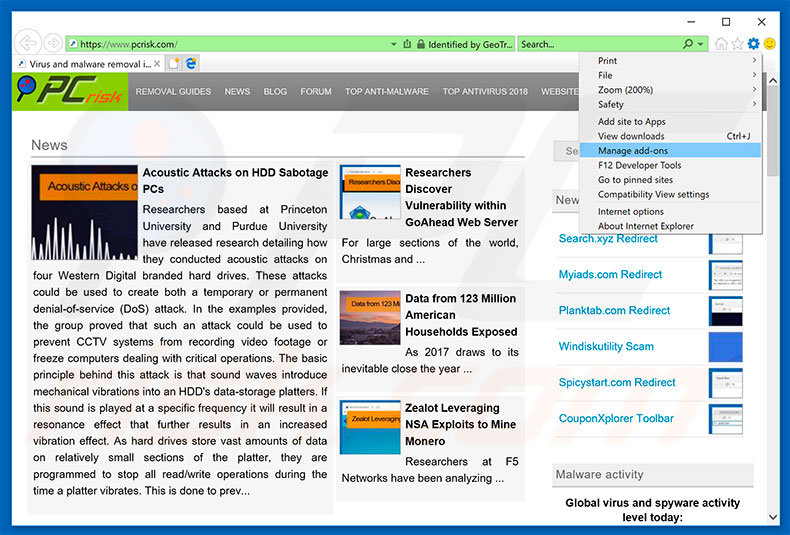Click Data from 123M article thumbnail
This screenshot has height=535, width=790.
coord(370,317)
